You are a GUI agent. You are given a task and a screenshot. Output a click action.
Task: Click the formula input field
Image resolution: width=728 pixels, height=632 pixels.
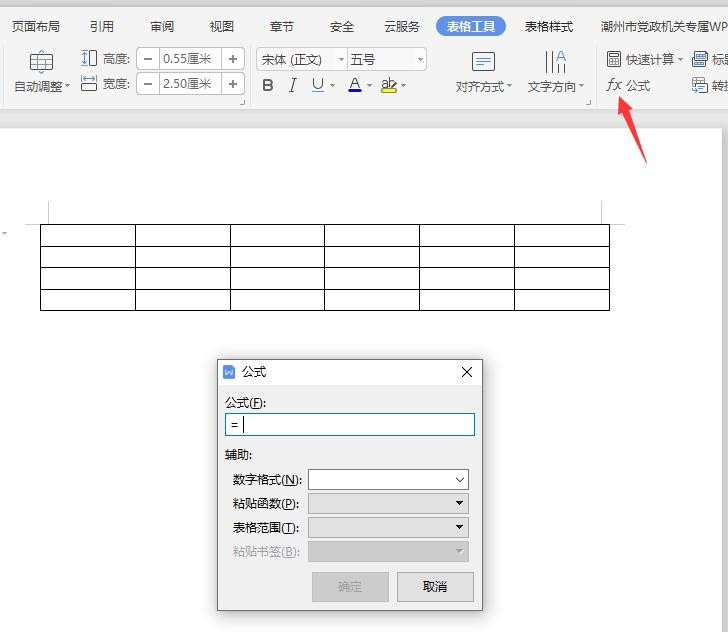(350, 425)
